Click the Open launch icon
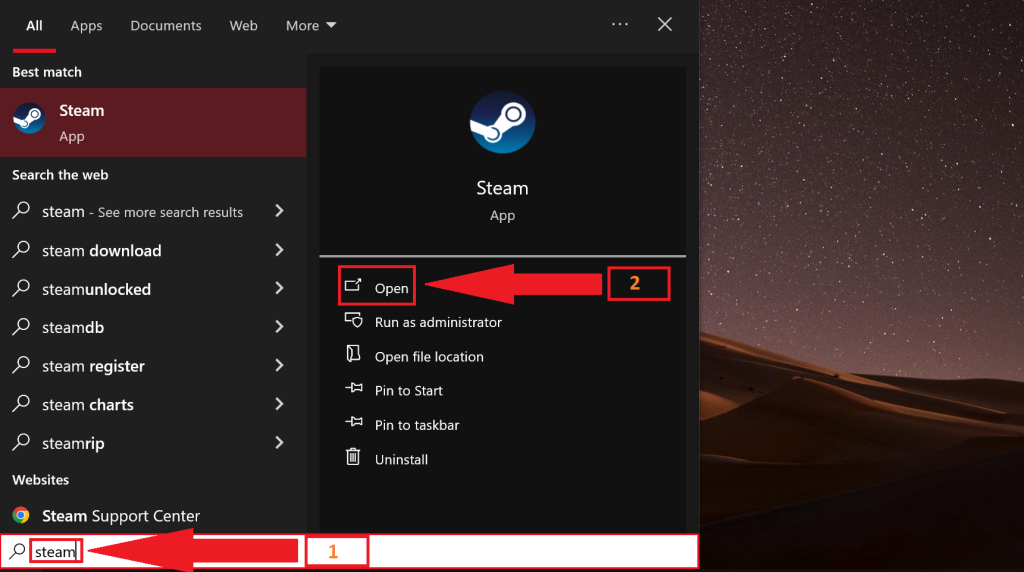Screen dimensions: 1024x572 (x=353, y=285)
